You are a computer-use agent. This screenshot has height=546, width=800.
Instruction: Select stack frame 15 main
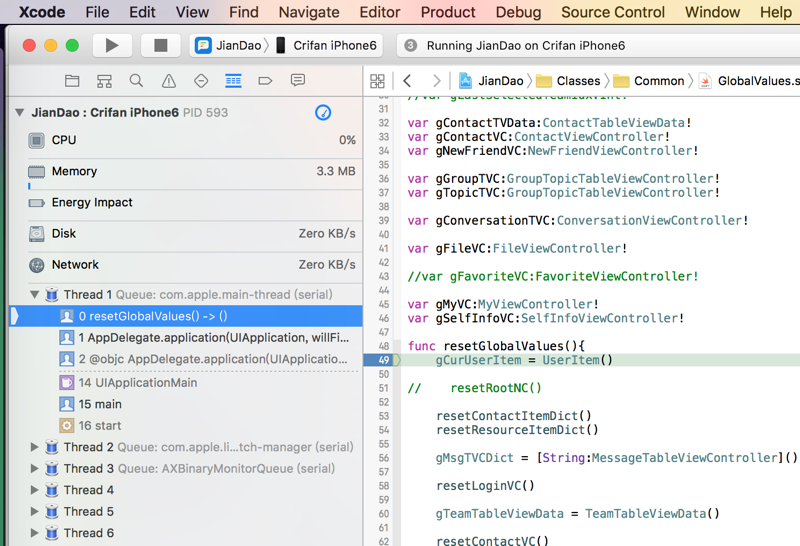tap(186, 404)
